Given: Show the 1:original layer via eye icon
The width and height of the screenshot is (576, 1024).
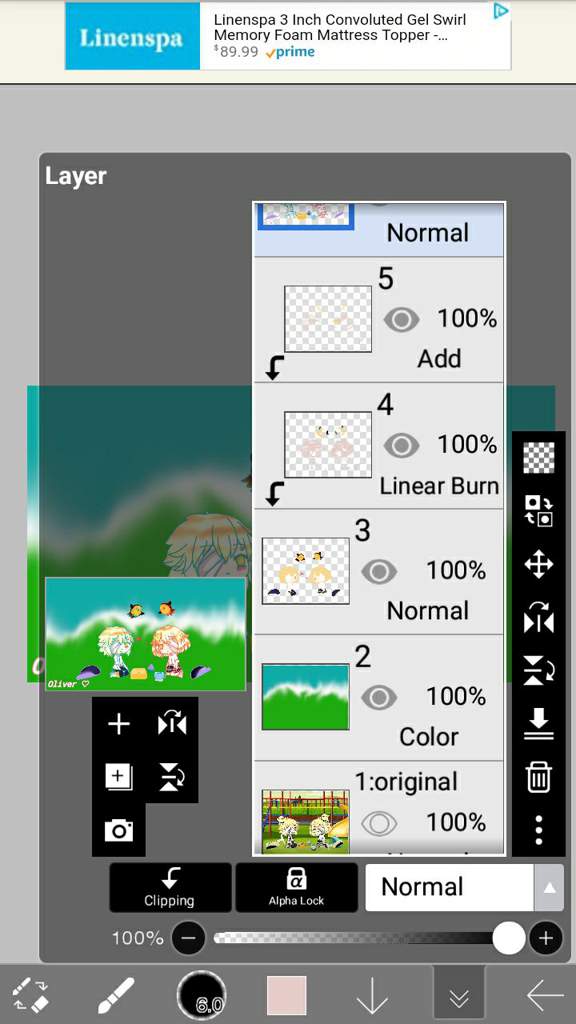Looking at the screenshot, I should tap(379, 824).
